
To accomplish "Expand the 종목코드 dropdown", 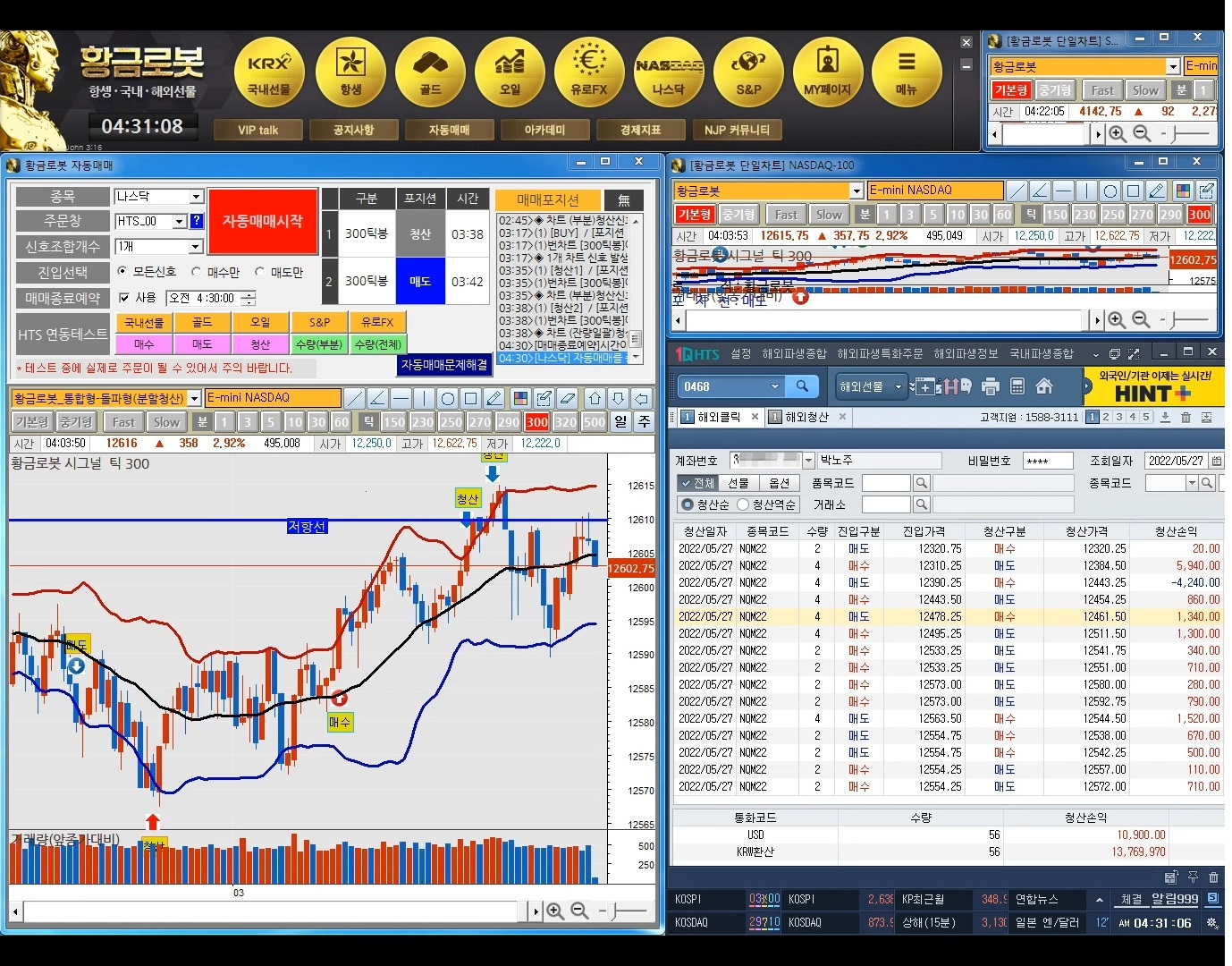I will pyautogui.click(x=1192, y=483).
